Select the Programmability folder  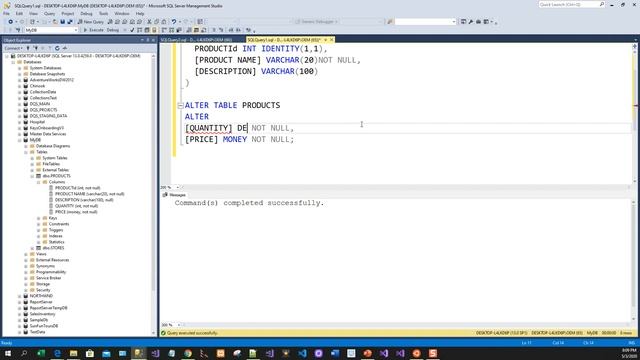[51, 272]
